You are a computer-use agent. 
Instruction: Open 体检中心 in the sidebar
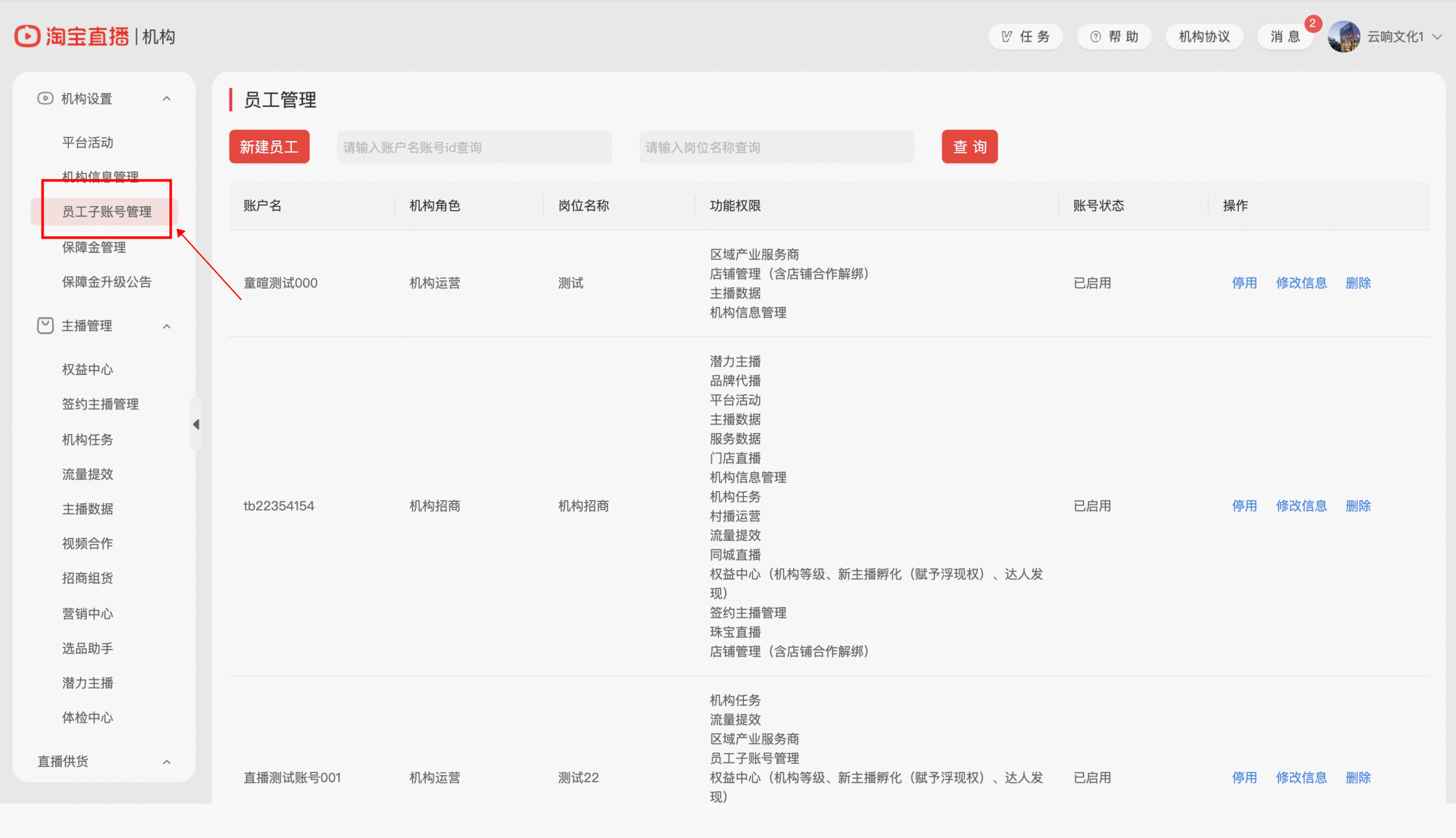pos(88,717)
